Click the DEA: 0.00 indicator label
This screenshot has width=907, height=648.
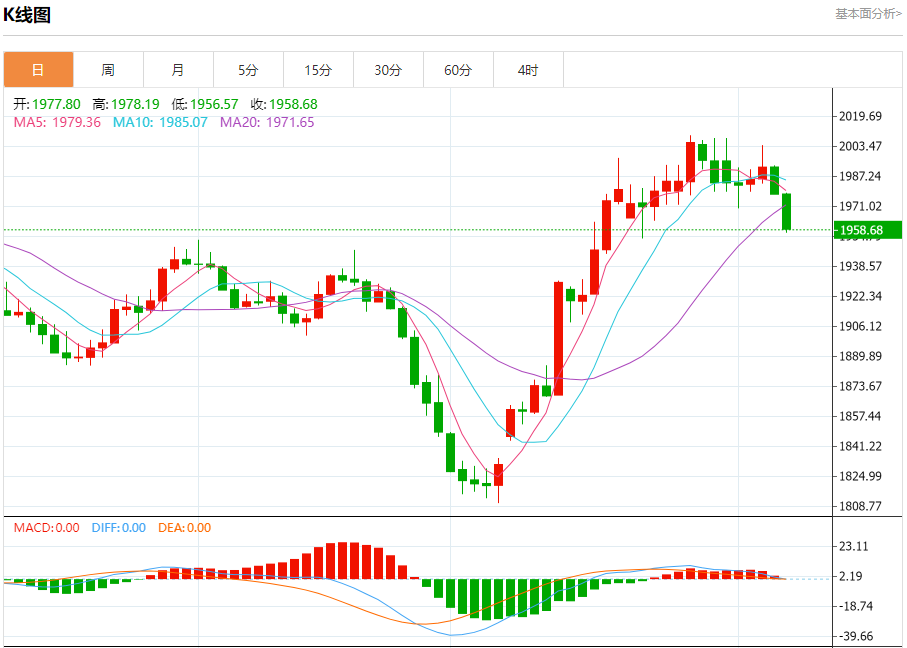pyautogui.click(x=185, y=528)
